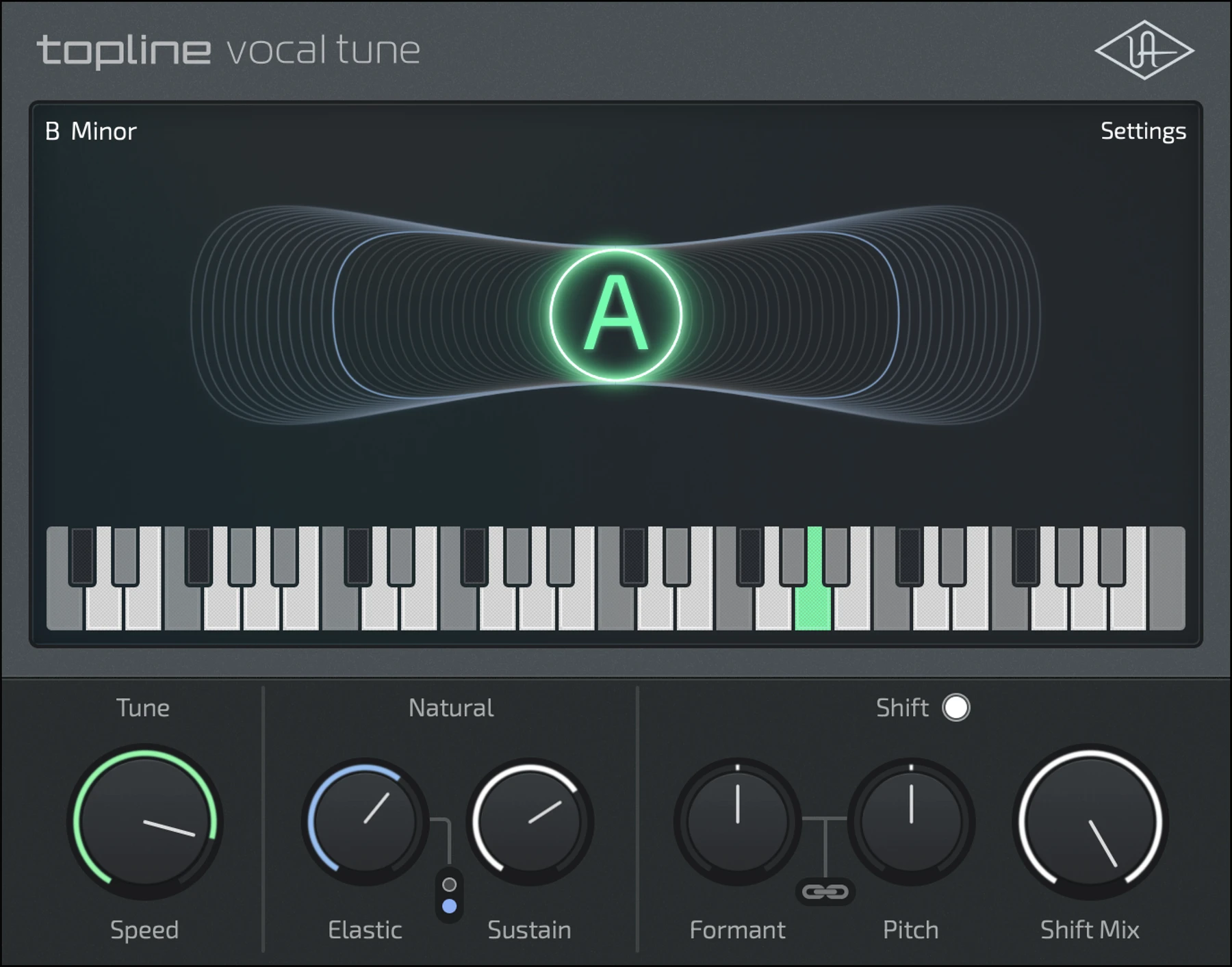Click the Tune section label
This screenshot has width=1232, height=967.
[x=142, y=707]
